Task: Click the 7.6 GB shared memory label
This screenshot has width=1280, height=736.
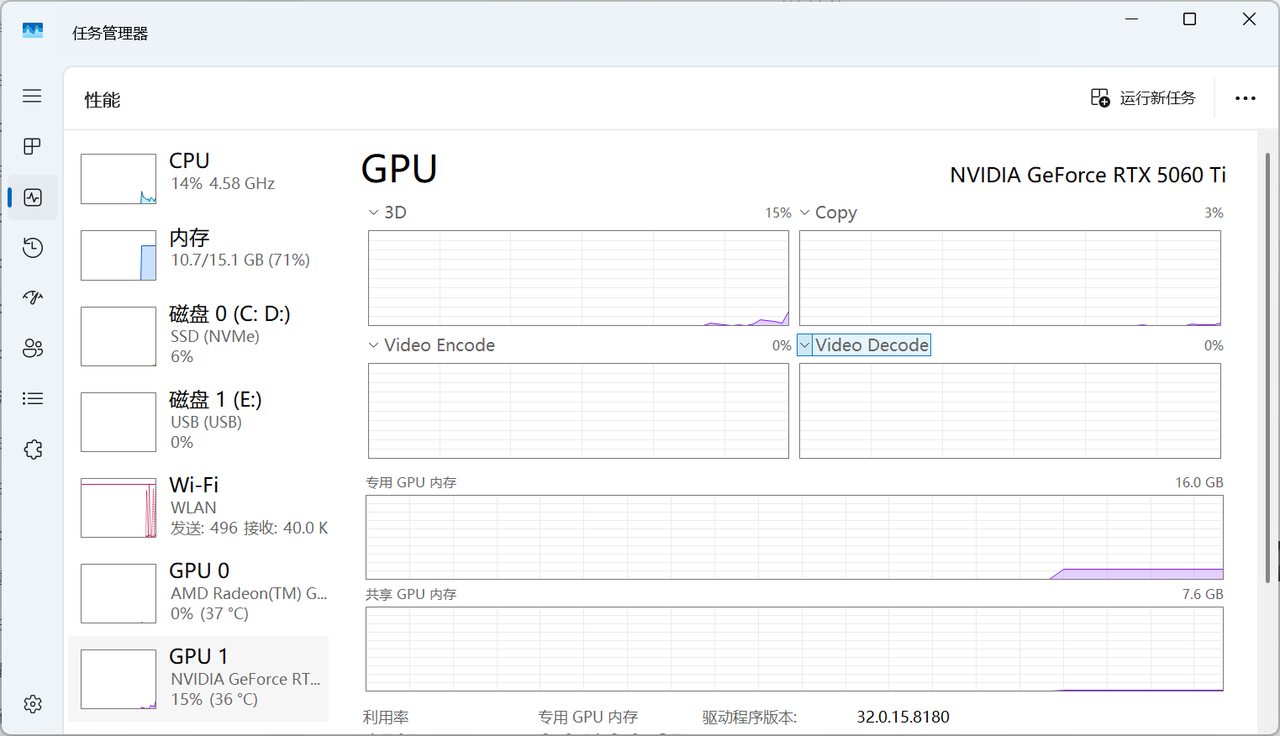Action: 1203,594
